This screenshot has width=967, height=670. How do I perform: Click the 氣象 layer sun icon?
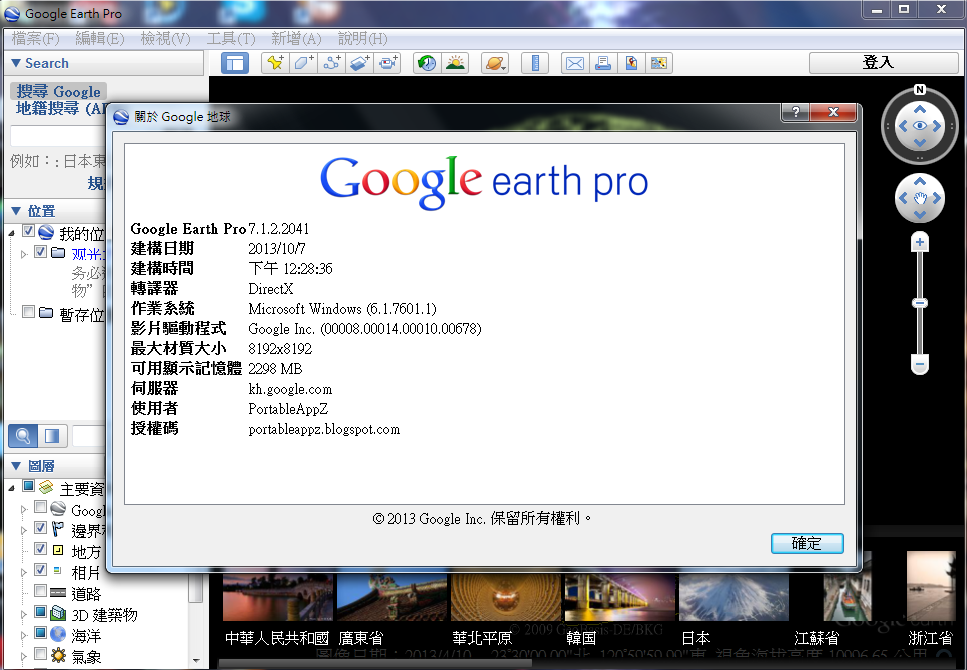[x=58, y=655]
